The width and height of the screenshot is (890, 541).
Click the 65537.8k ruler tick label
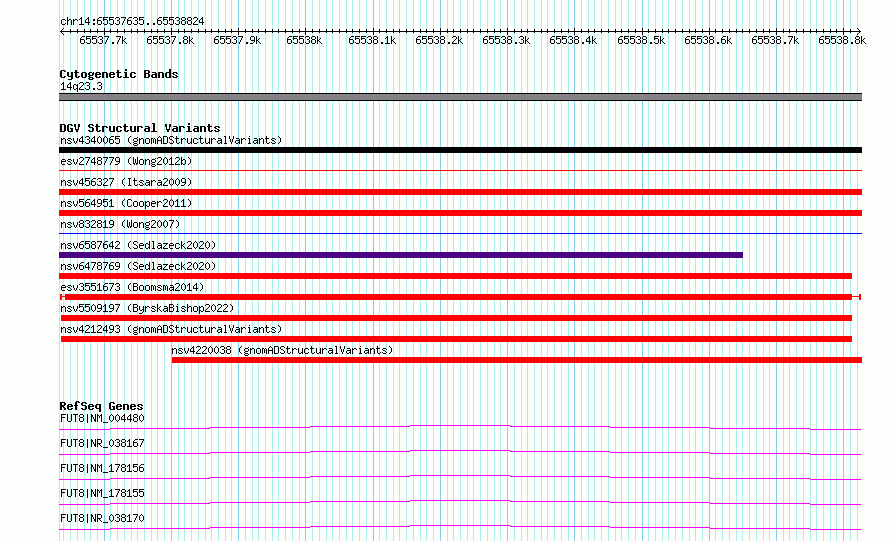click(x=170, y=41)
